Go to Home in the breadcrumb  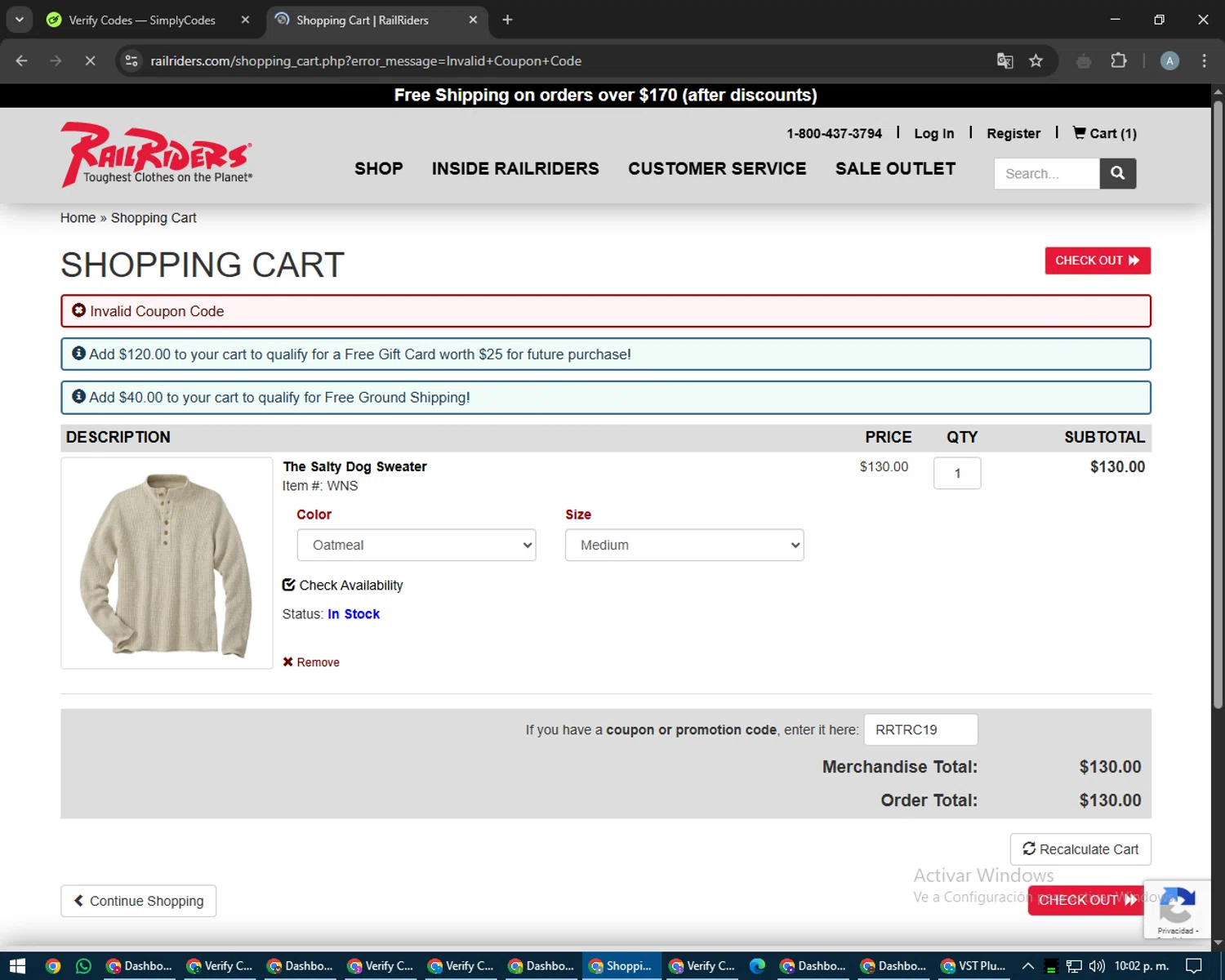pos(78,218)
